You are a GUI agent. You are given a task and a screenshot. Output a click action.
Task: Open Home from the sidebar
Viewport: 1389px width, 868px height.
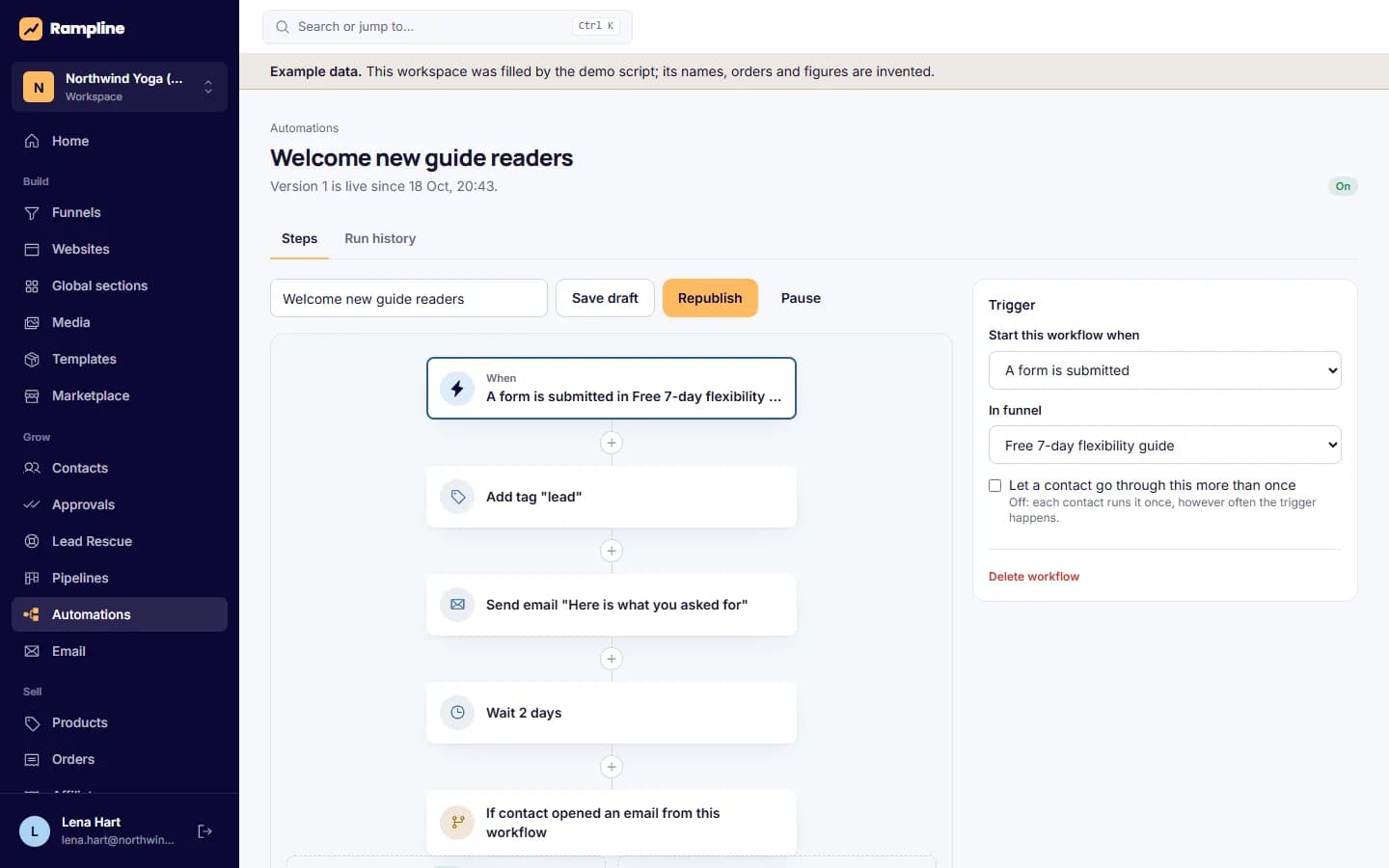click(x=120, y=141)
